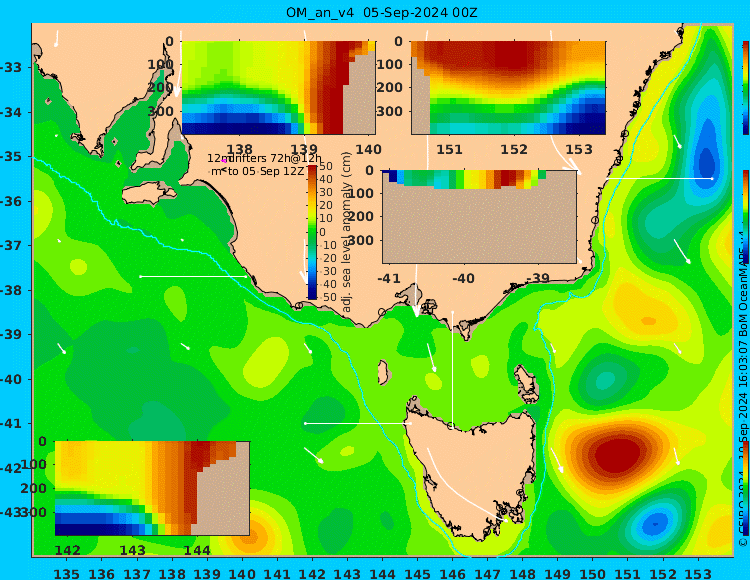Click the central sea level anomaly colorbar
Screen dimensions: 750x580
point(312,232)
